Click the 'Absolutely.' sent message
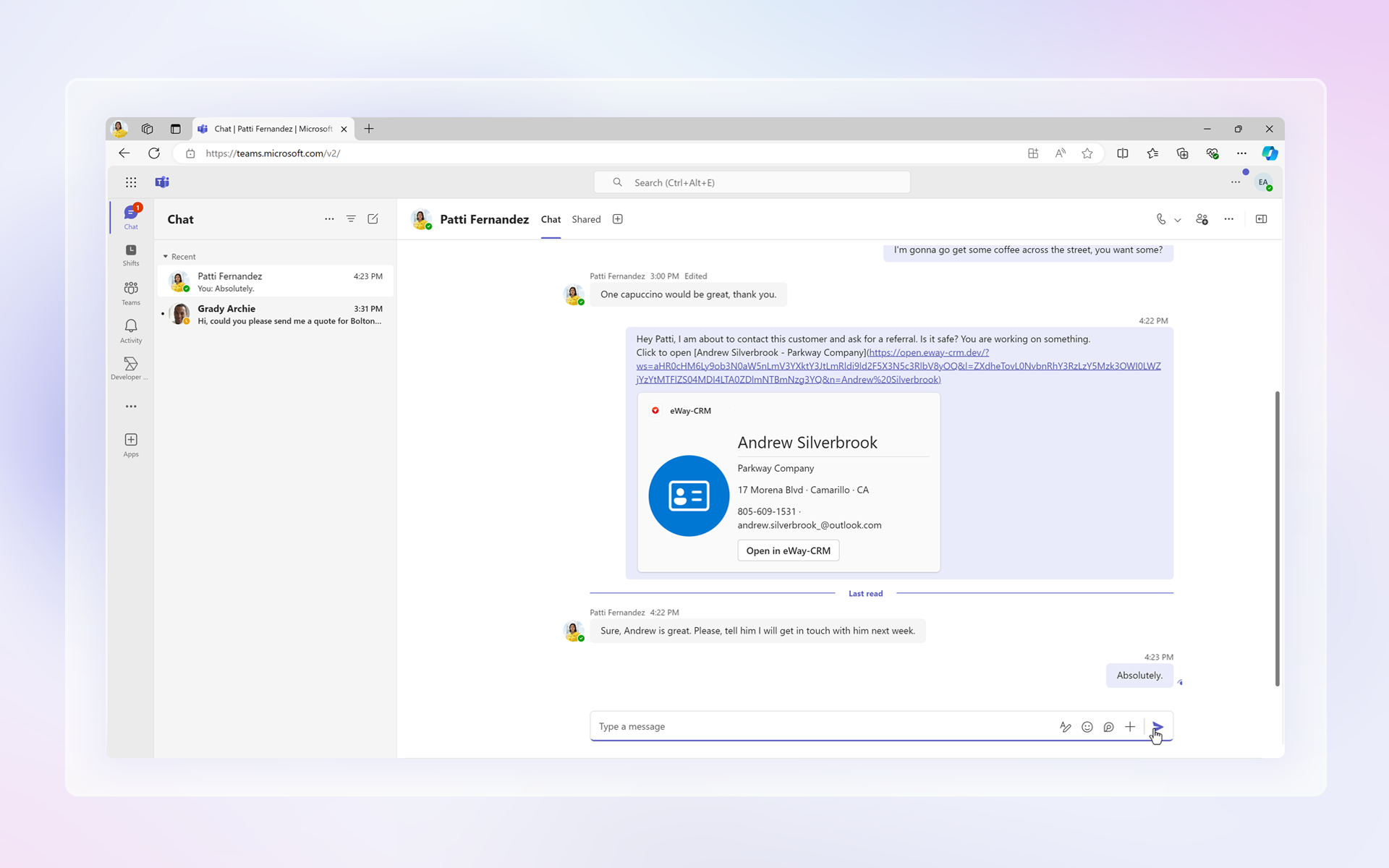 1139,676
